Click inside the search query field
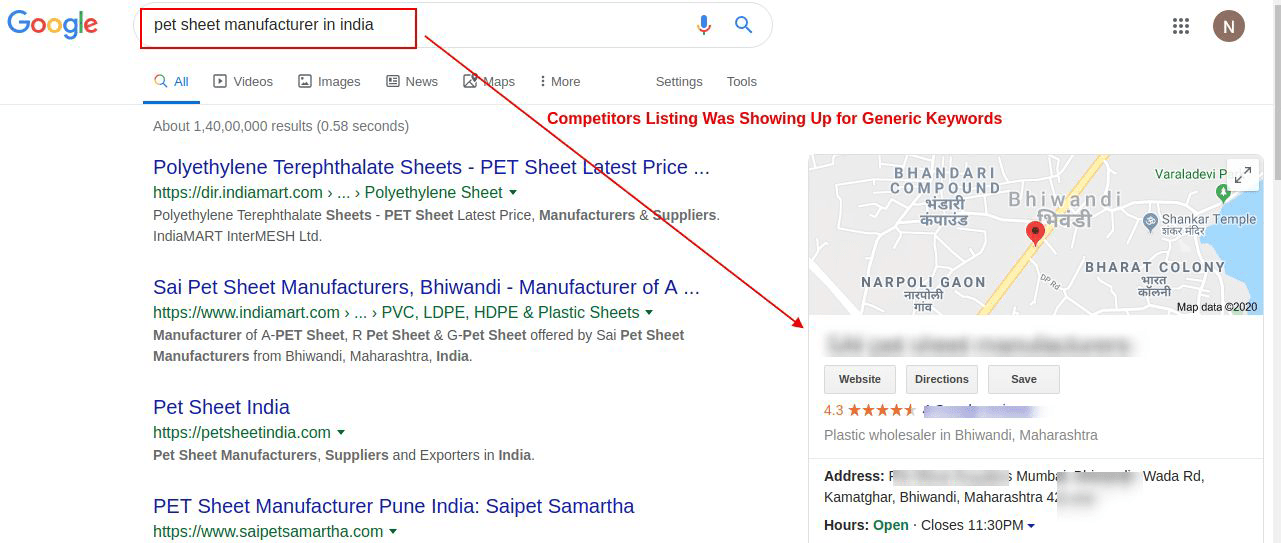 pos(420,25)
